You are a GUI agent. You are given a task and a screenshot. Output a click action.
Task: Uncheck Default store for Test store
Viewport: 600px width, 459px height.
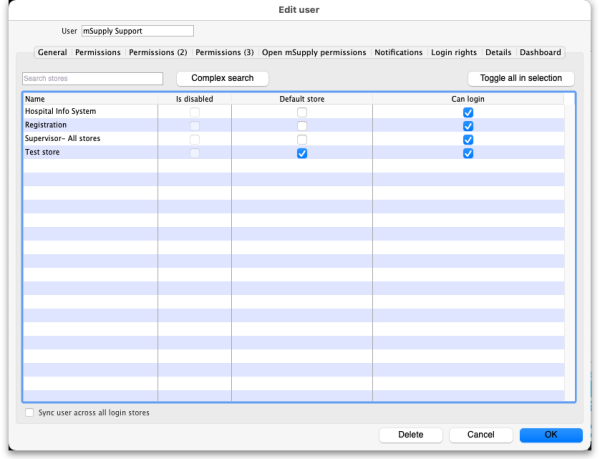302,153
